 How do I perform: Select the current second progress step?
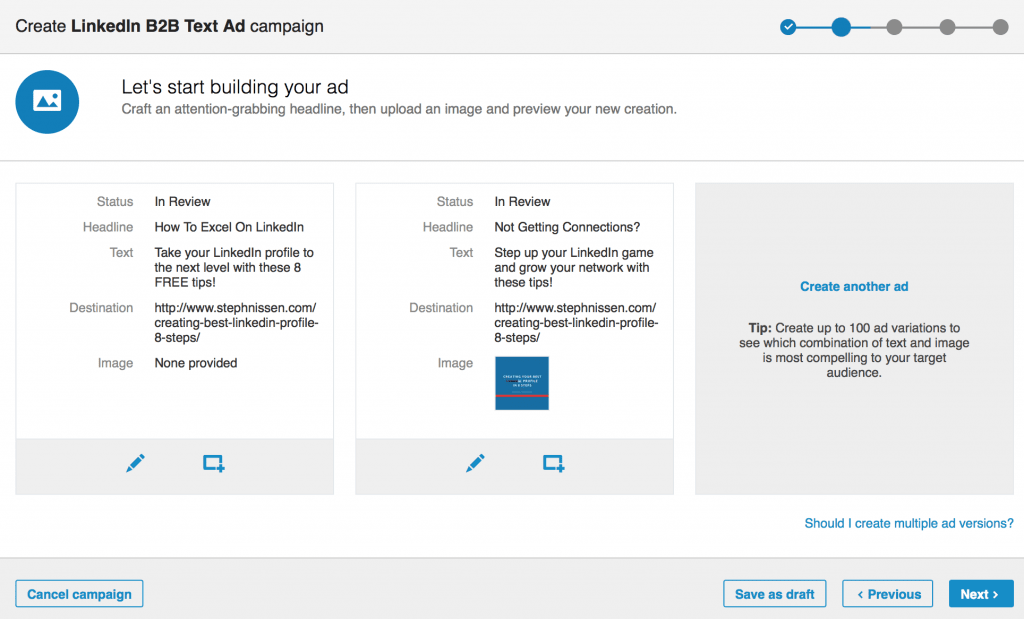tap(841, 27)
